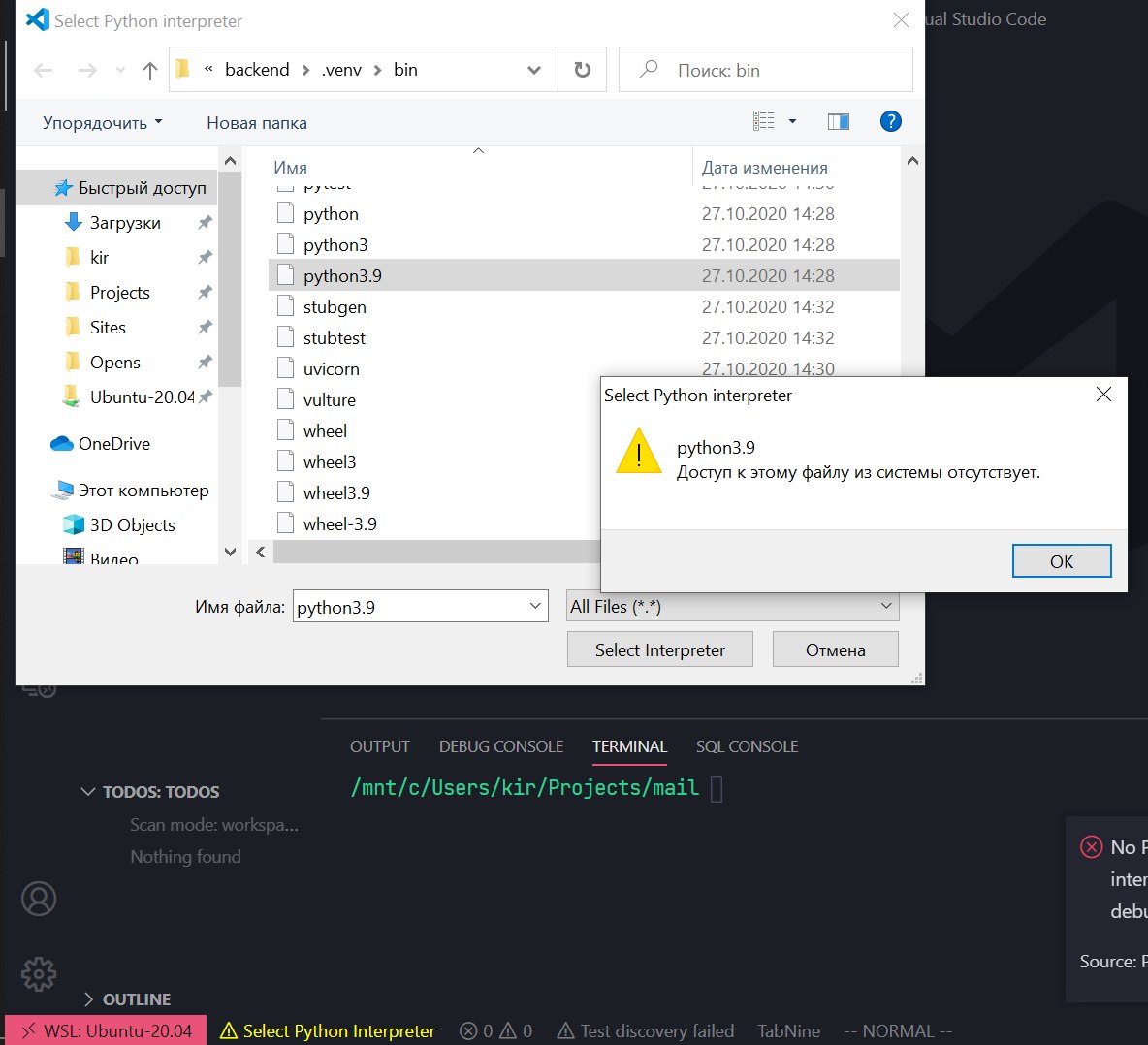Go up one folder level
The height and width of the screenshot is (1045, 1148).
tap(150, 70)
